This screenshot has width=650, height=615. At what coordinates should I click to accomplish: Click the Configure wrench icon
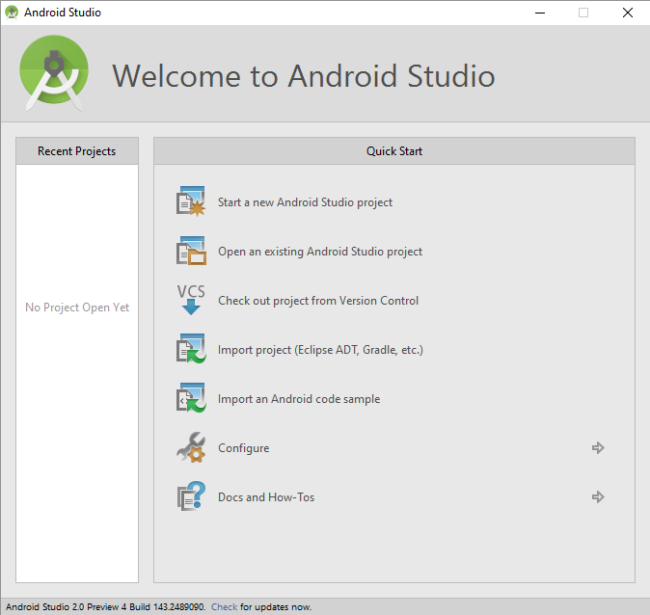pos(191,448)
